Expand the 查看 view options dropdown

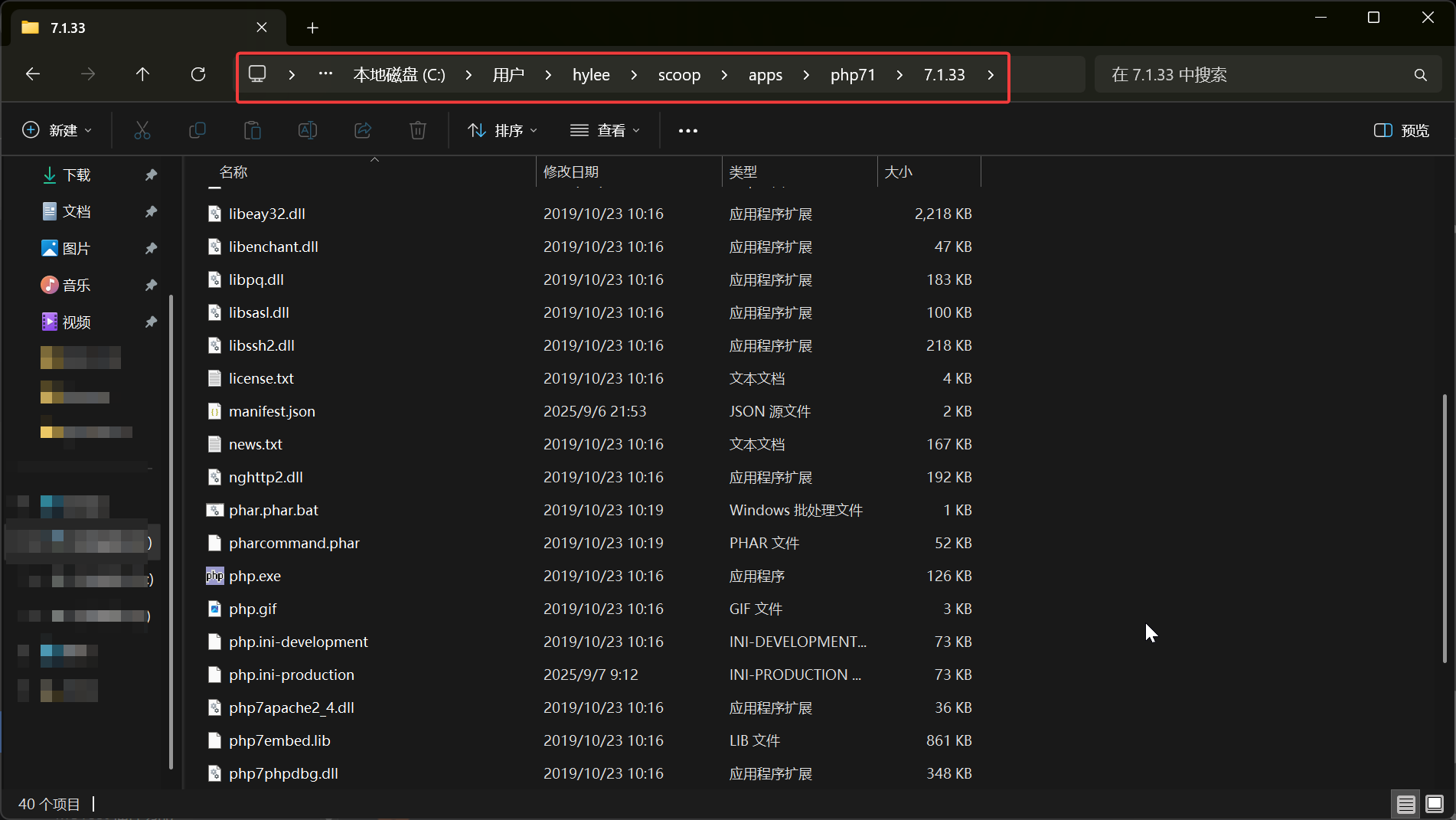pyautogui.click(x=606, y=130)
